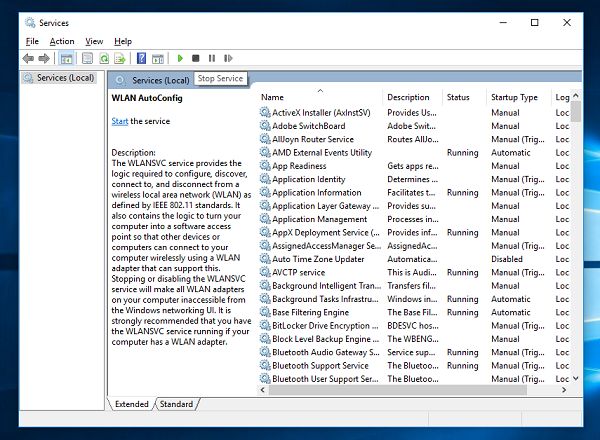Open the Action menu

(x=62, y=41)
